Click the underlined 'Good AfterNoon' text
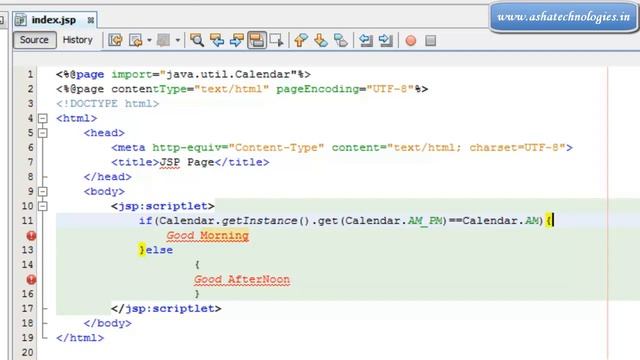Viewport: 640px width, 360px height. pyautogui.click(x=242, y=280)
